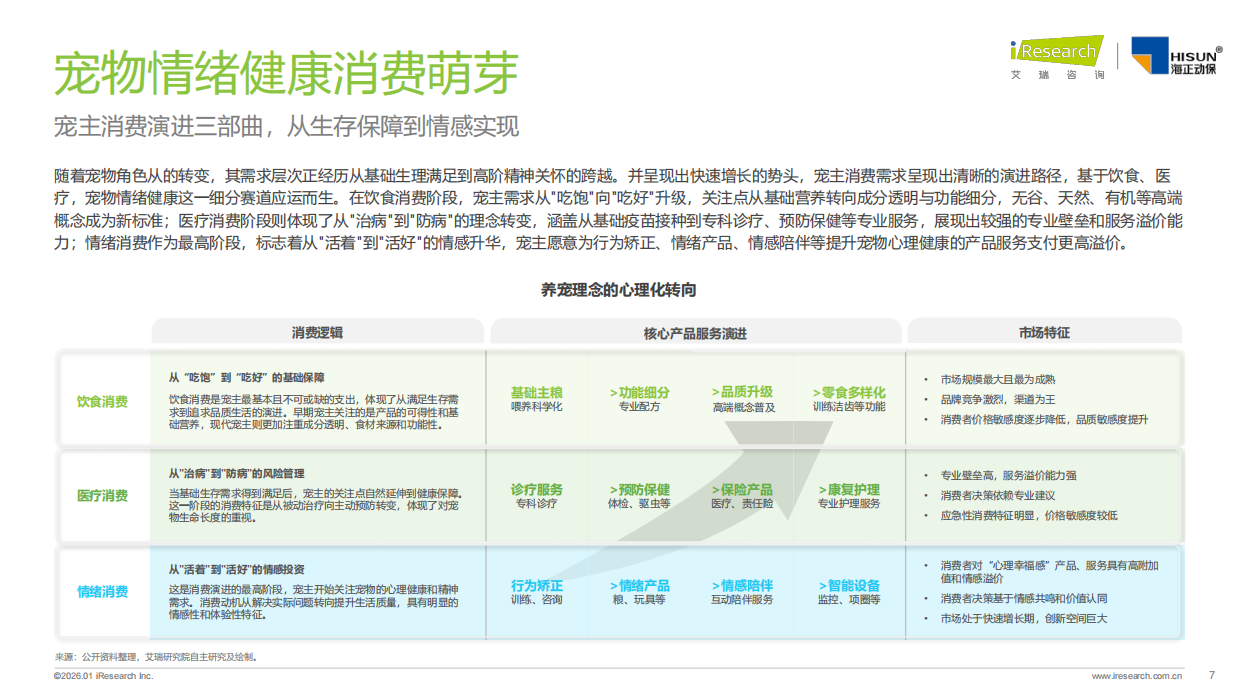Screen dimensions: 1240x697
Task: Click the >零食多样化 item
Action: [x=849, y=392]
